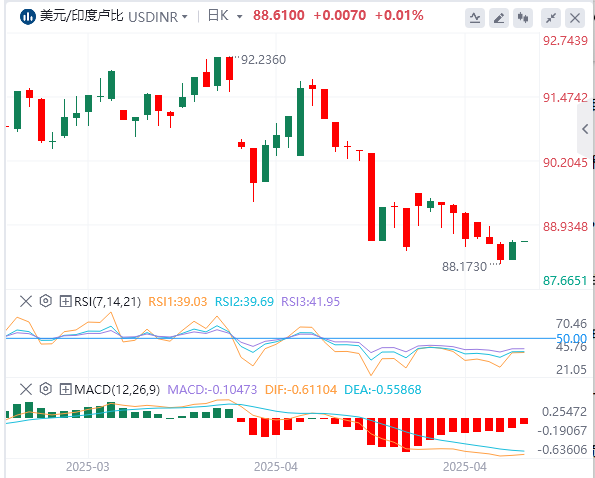Click the 90.2045 price axis label
This screenshot has height=478, width=595.
565,163
